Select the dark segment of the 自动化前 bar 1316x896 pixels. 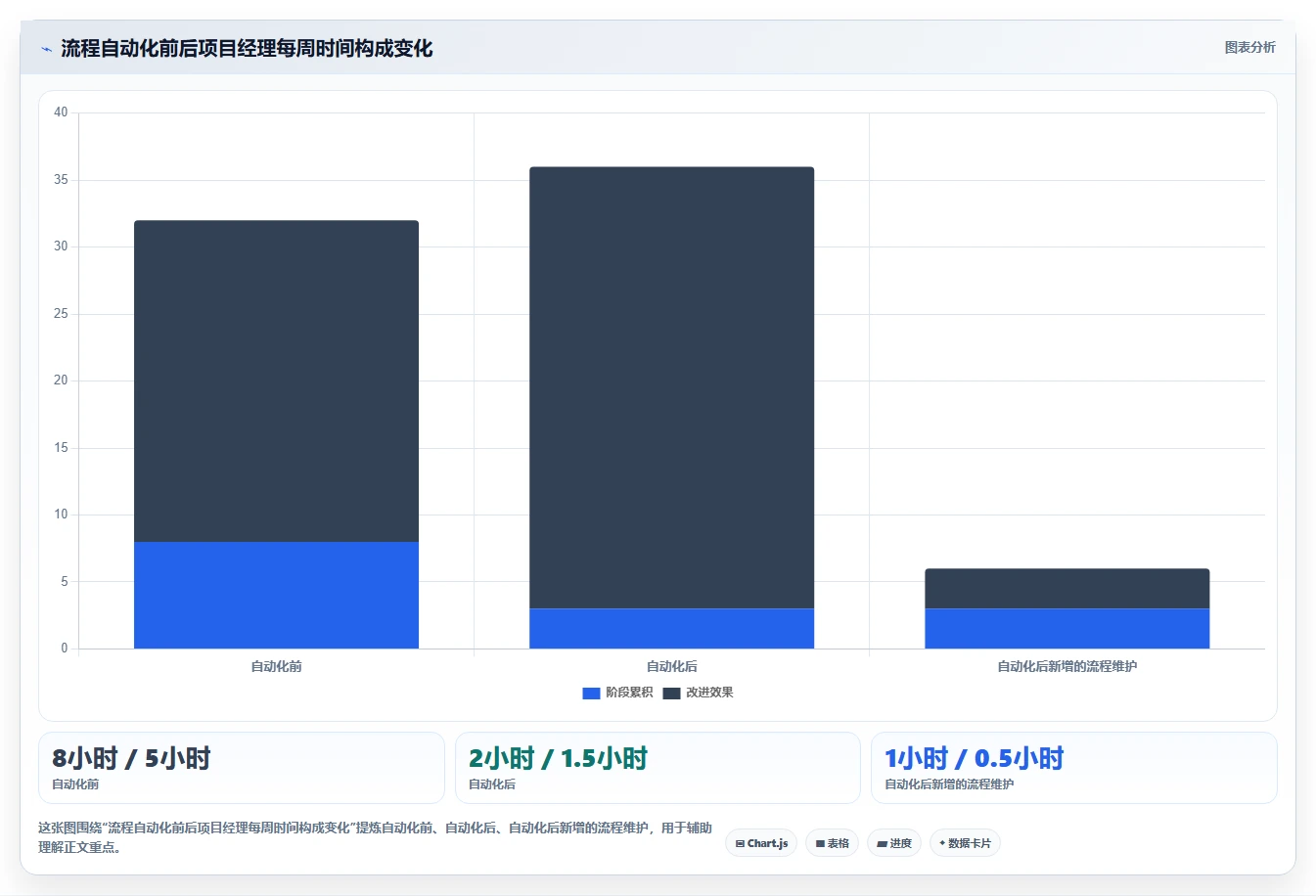point(276,381)
